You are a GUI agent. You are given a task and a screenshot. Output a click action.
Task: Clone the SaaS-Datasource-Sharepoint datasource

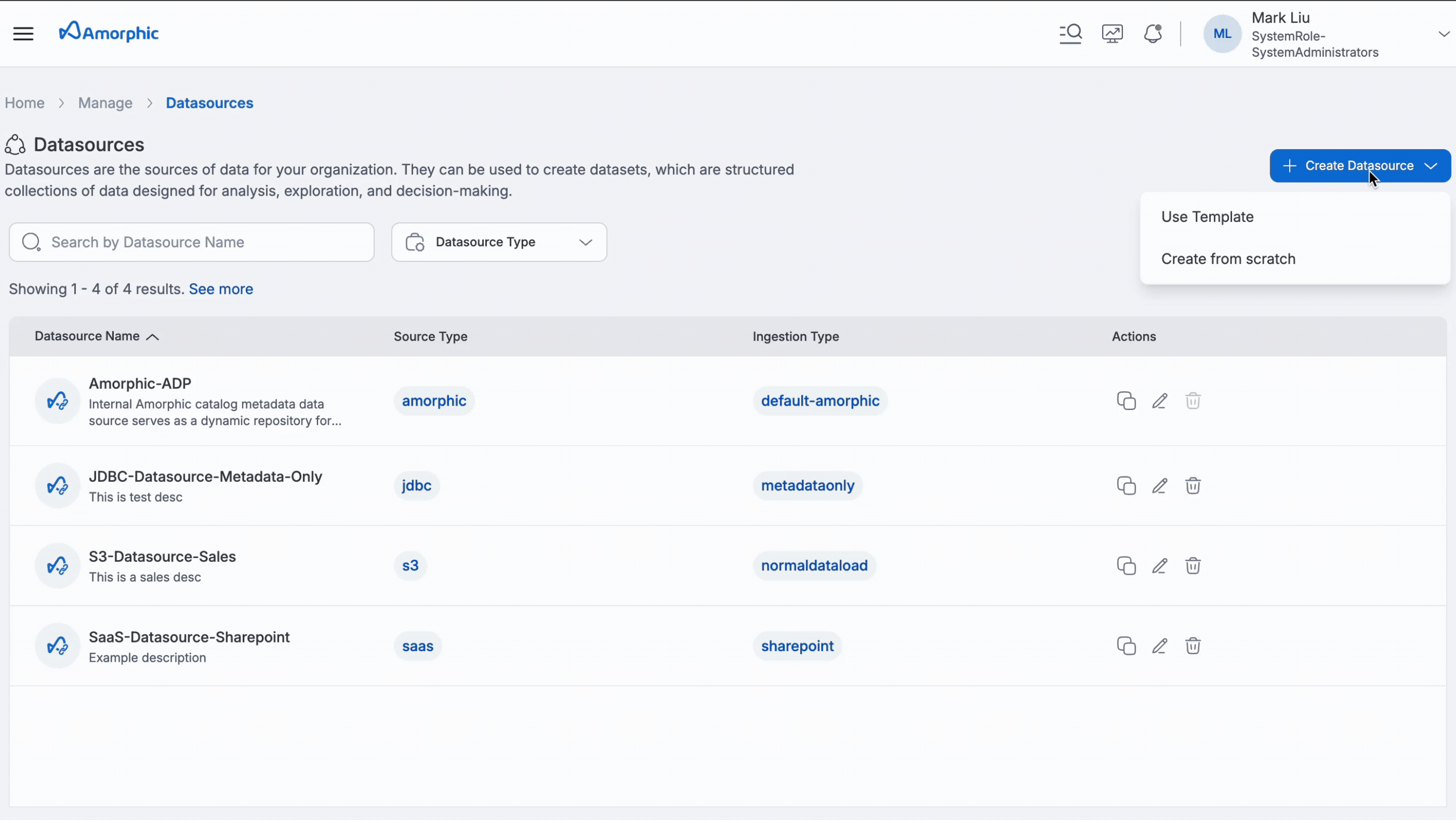[1125, 646]
